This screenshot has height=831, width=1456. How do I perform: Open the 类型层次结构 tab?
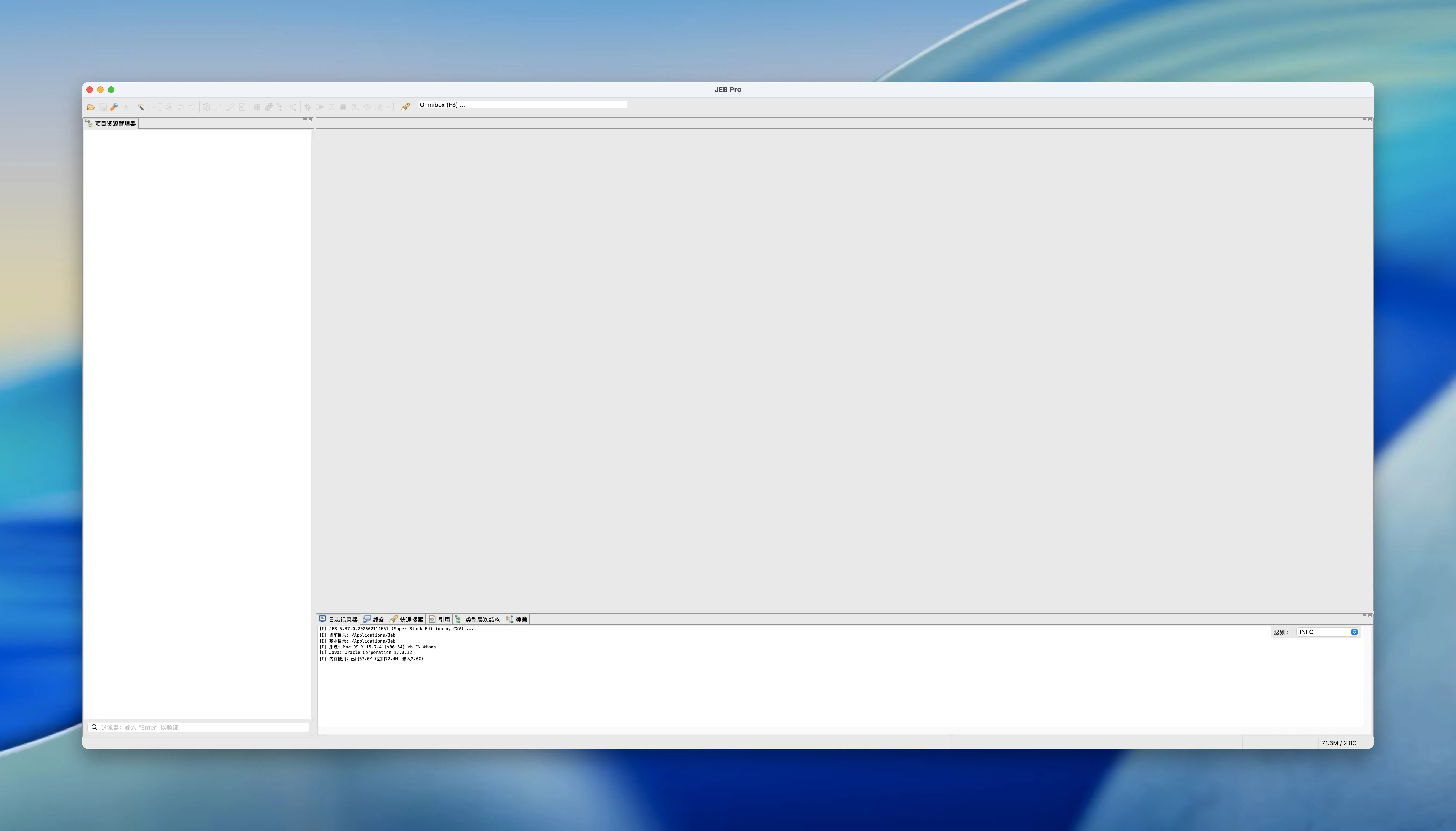pyautogui.click(x=478, y=619)
